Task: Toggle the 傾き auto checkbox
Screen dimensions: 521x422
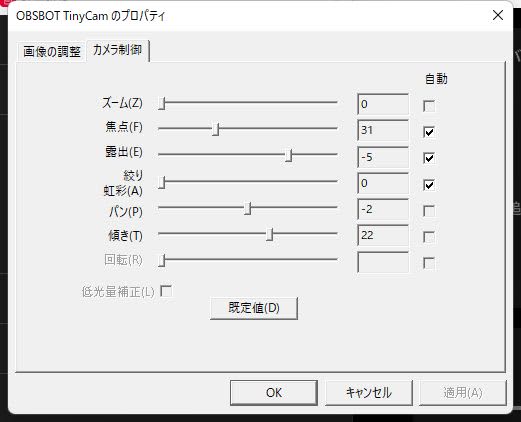Action: (429, 237)
